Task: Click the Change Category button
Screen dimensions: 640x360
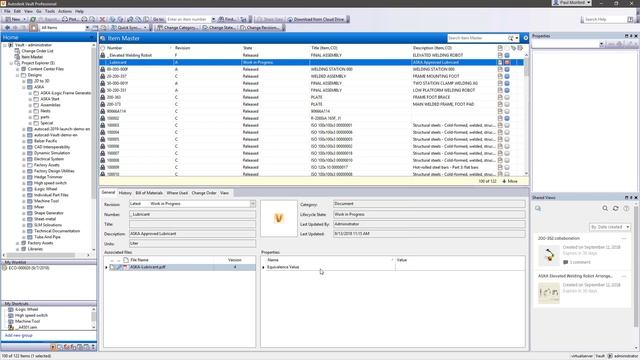Action: click(x=177, y=28)
